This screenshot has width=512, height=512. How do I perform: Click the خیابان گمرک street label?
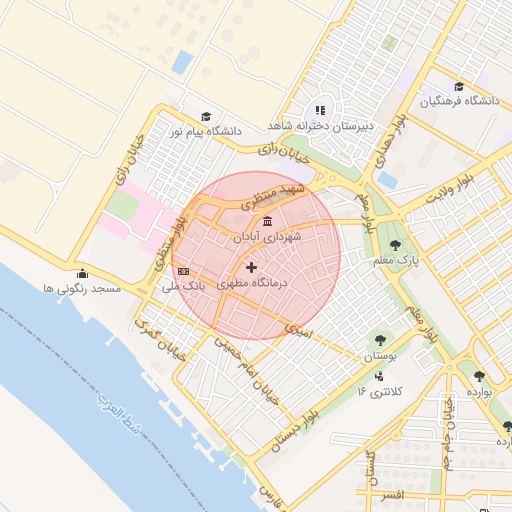pyautogui.click(x=160, y=340)
